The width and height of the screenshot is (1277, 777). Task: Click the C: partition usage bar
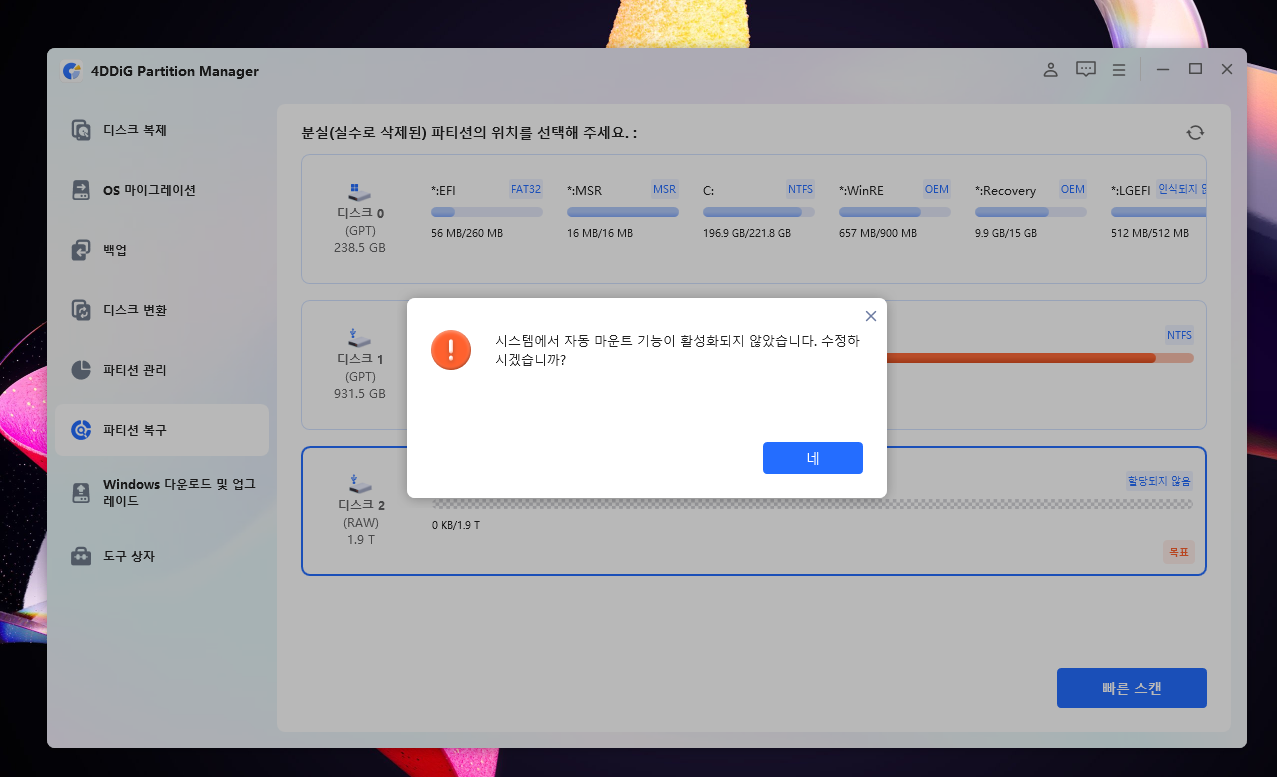pyautogui.click(x=759, y=212)
